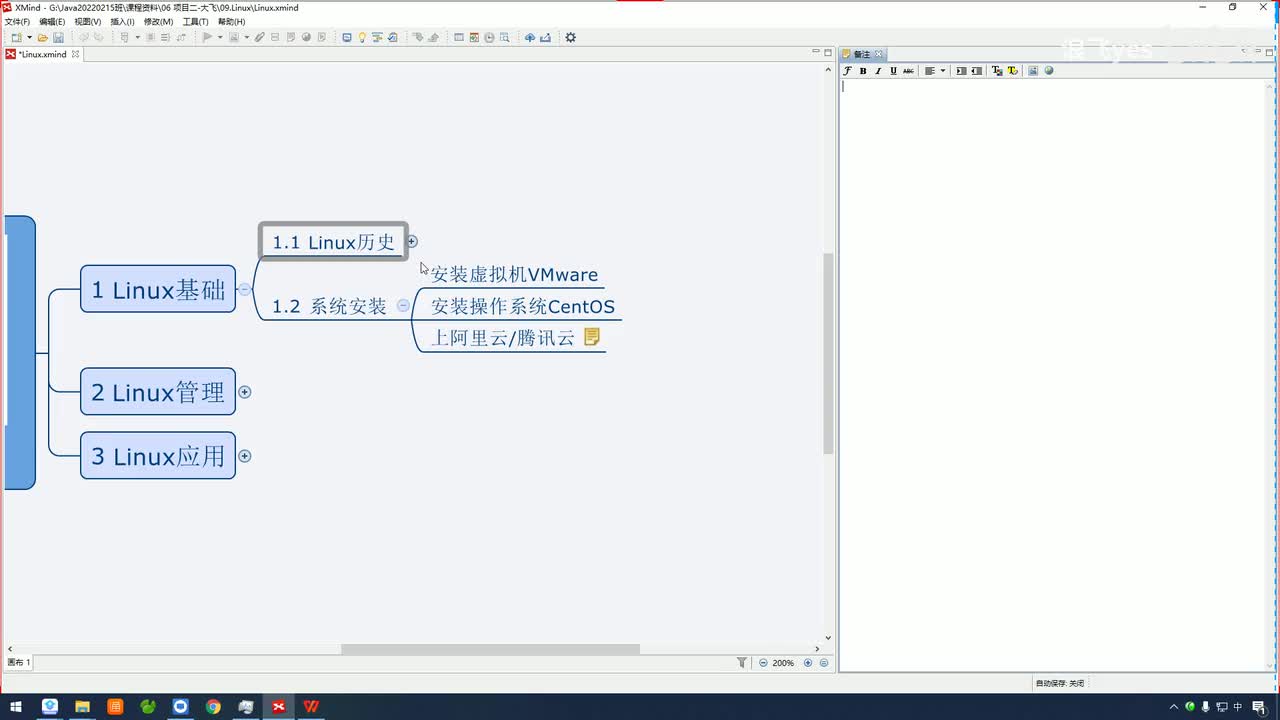The width and height of the screenshot is (1280, 720).
Task: Select the 1.1 Linux历史 topic
Action: (x=333, y=241)
